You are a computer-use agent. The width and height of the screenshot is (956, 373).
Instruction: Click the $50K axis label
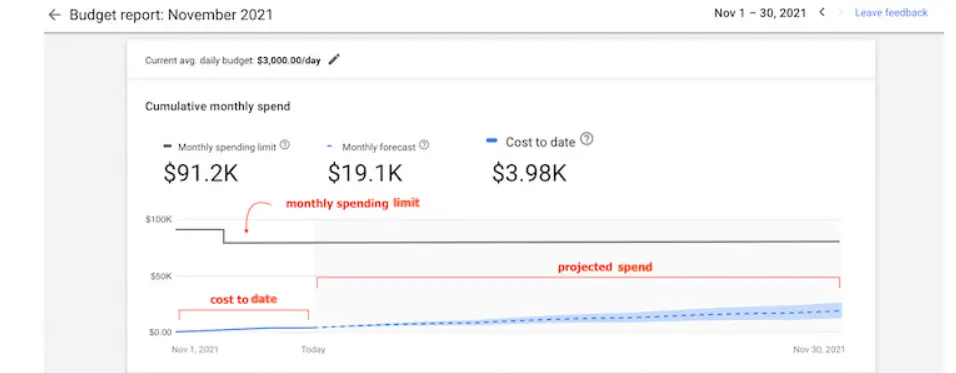161,276
